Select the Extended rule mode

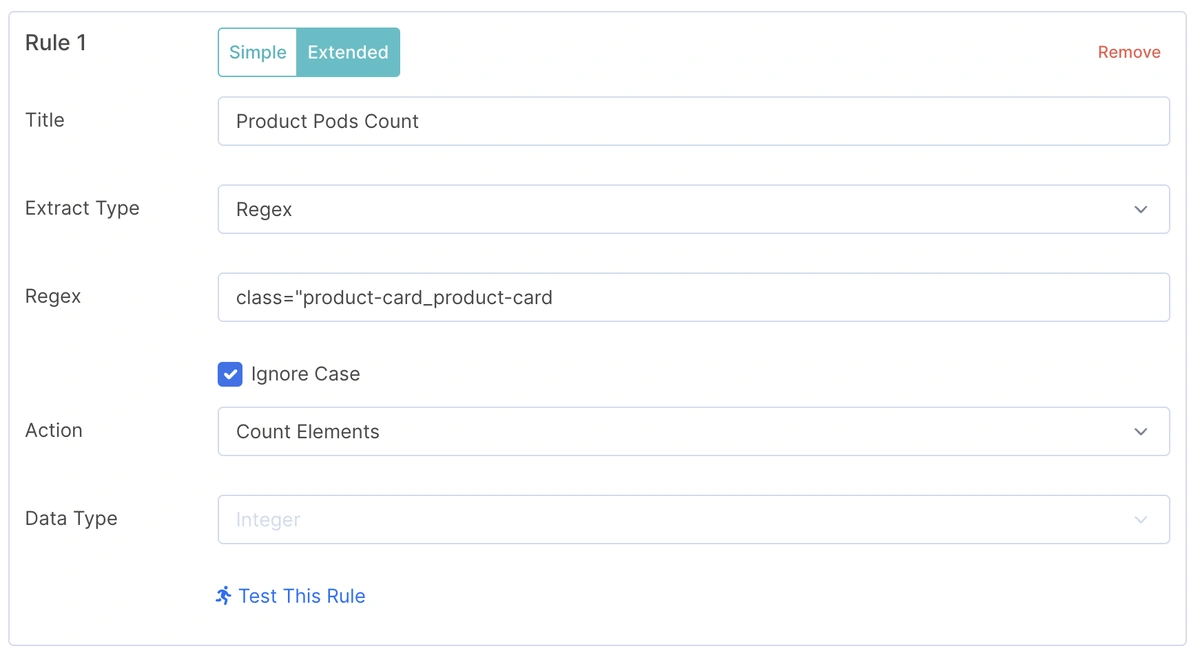(x=348, y=53)
